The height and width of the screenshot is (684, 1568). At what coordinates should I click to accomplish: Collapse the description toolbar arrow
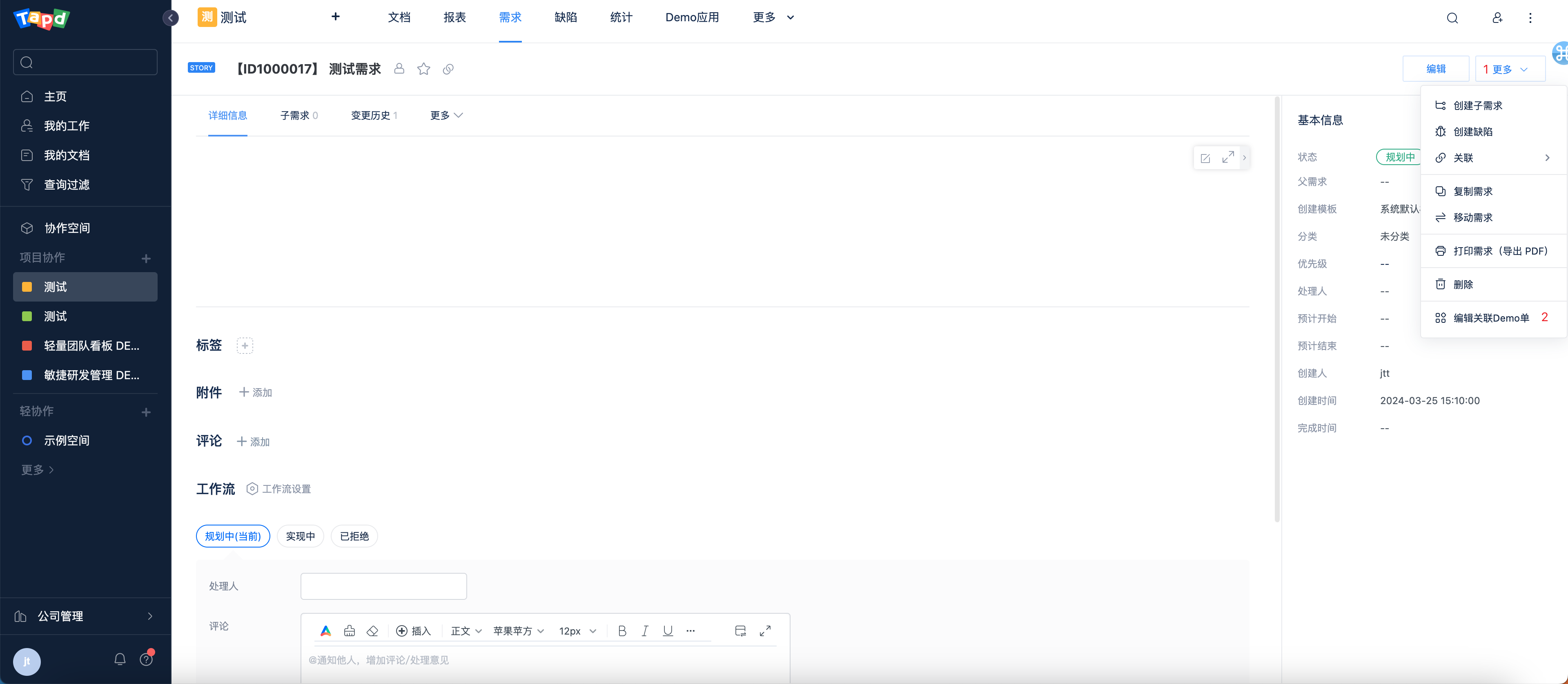point(1244,158)
